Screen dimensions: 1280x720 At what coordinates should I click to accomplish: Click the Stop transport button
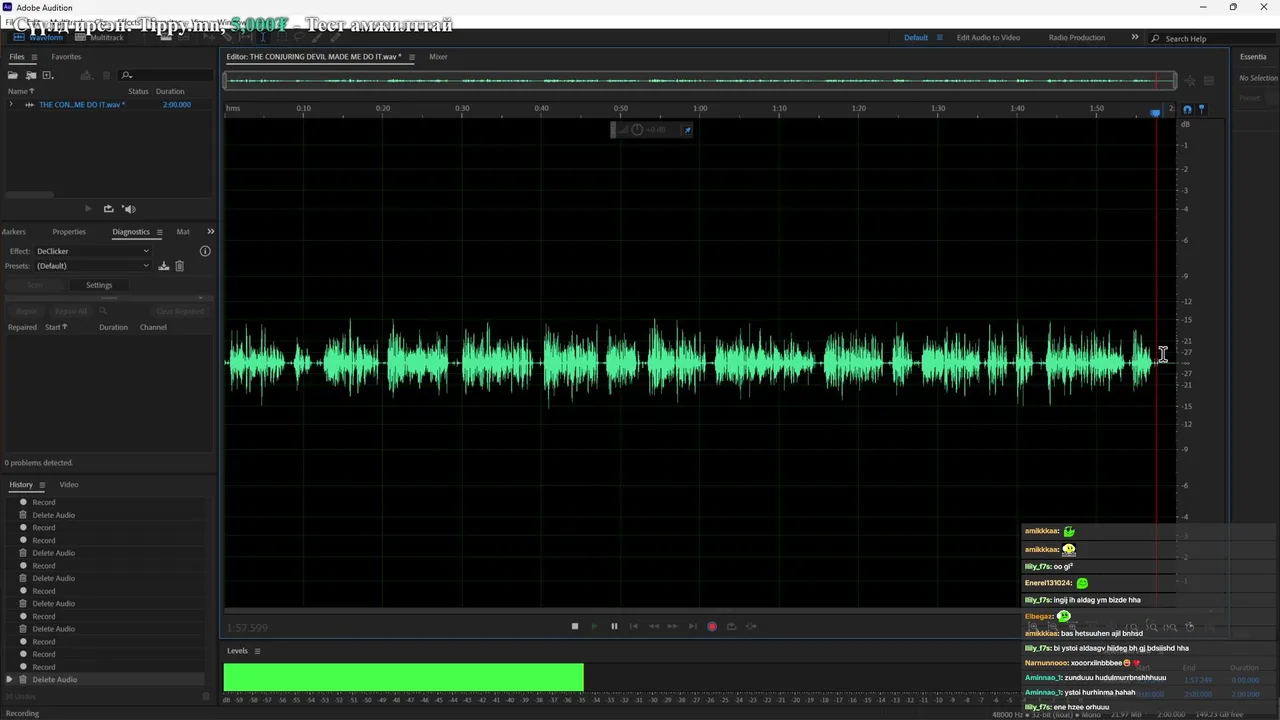point(575,627)
